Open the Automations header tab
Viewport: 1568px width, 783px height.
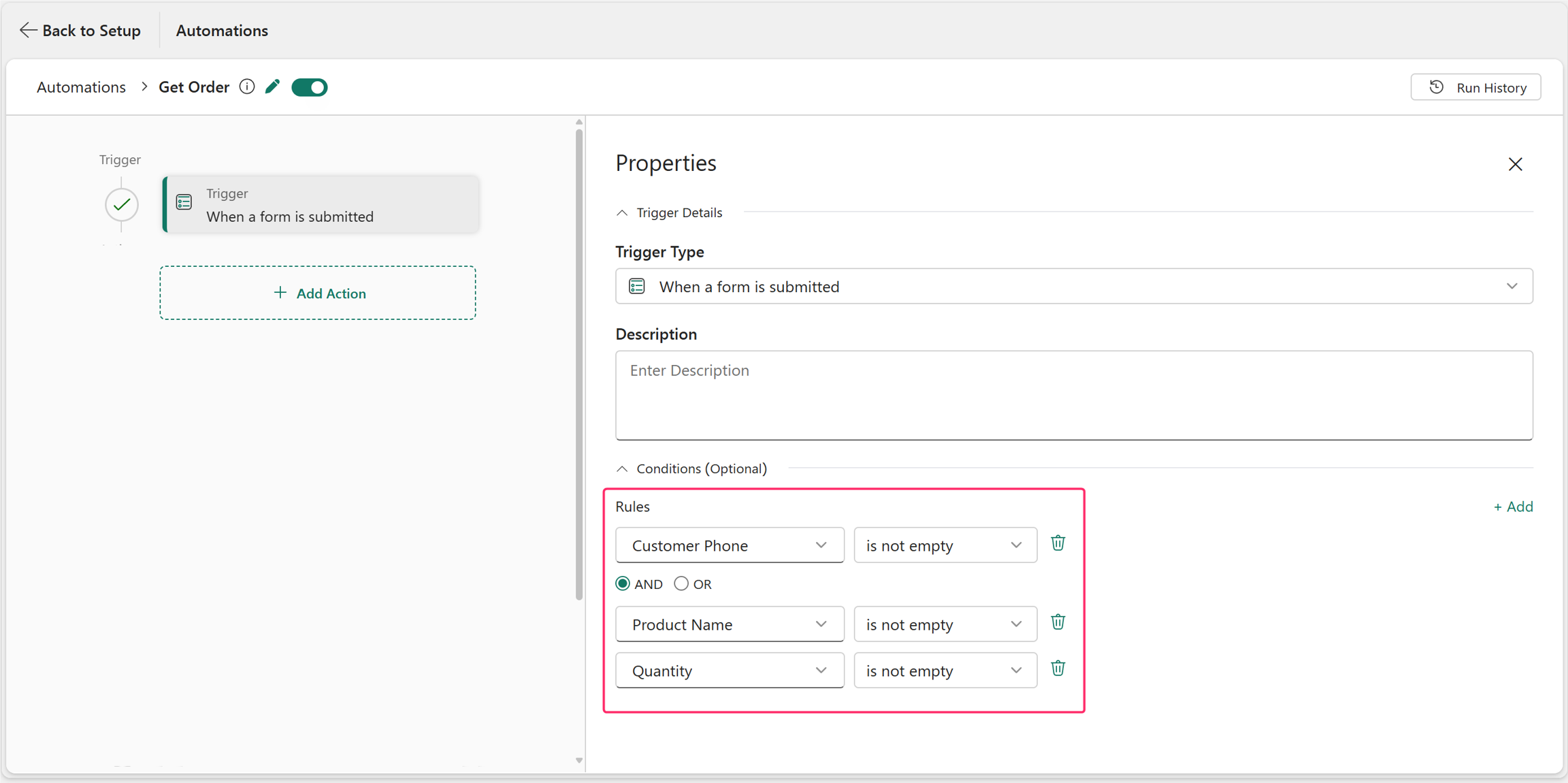coord(222,30)
